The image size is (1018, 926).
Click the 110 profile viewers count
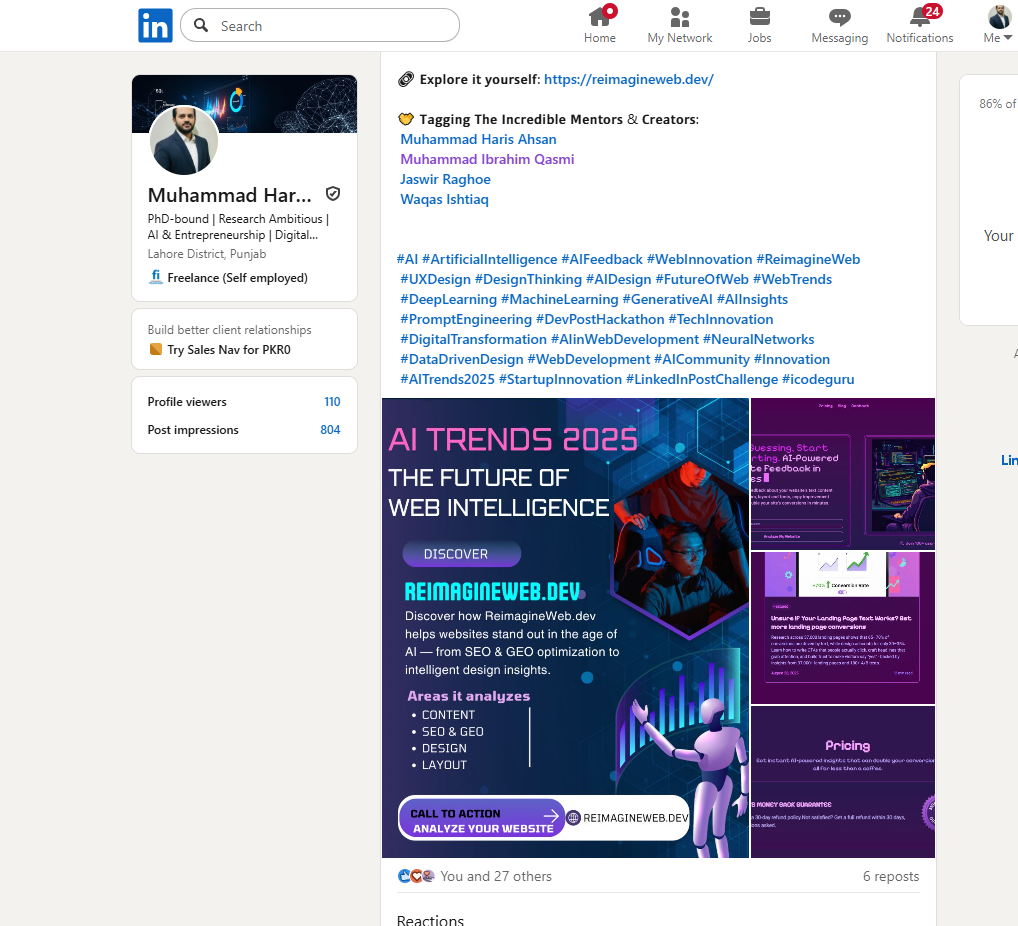point(332,402)
